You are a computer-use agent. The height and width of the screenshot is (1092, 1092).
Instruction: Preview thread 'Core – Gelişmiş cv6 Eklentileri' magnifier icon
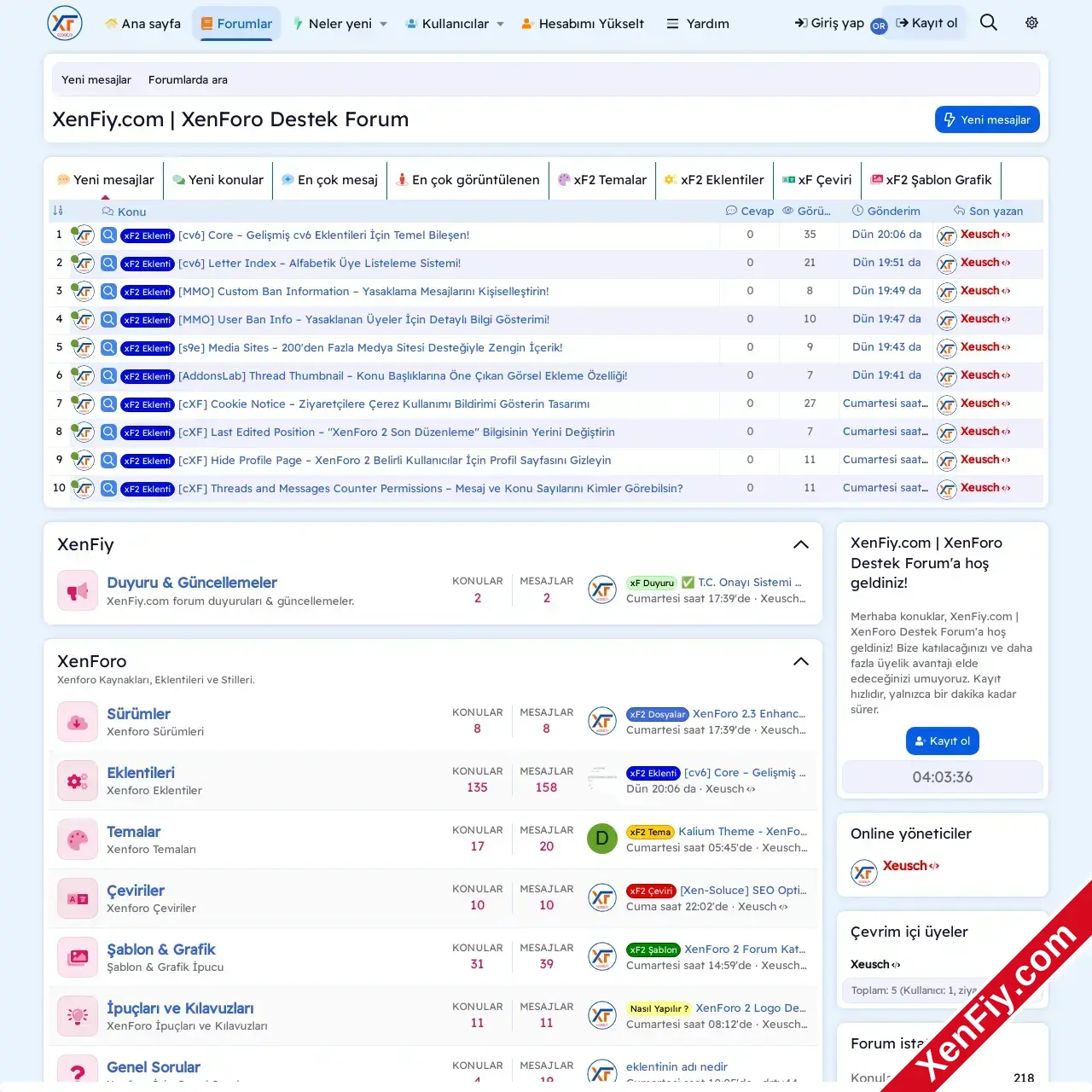tap(108, 235)
